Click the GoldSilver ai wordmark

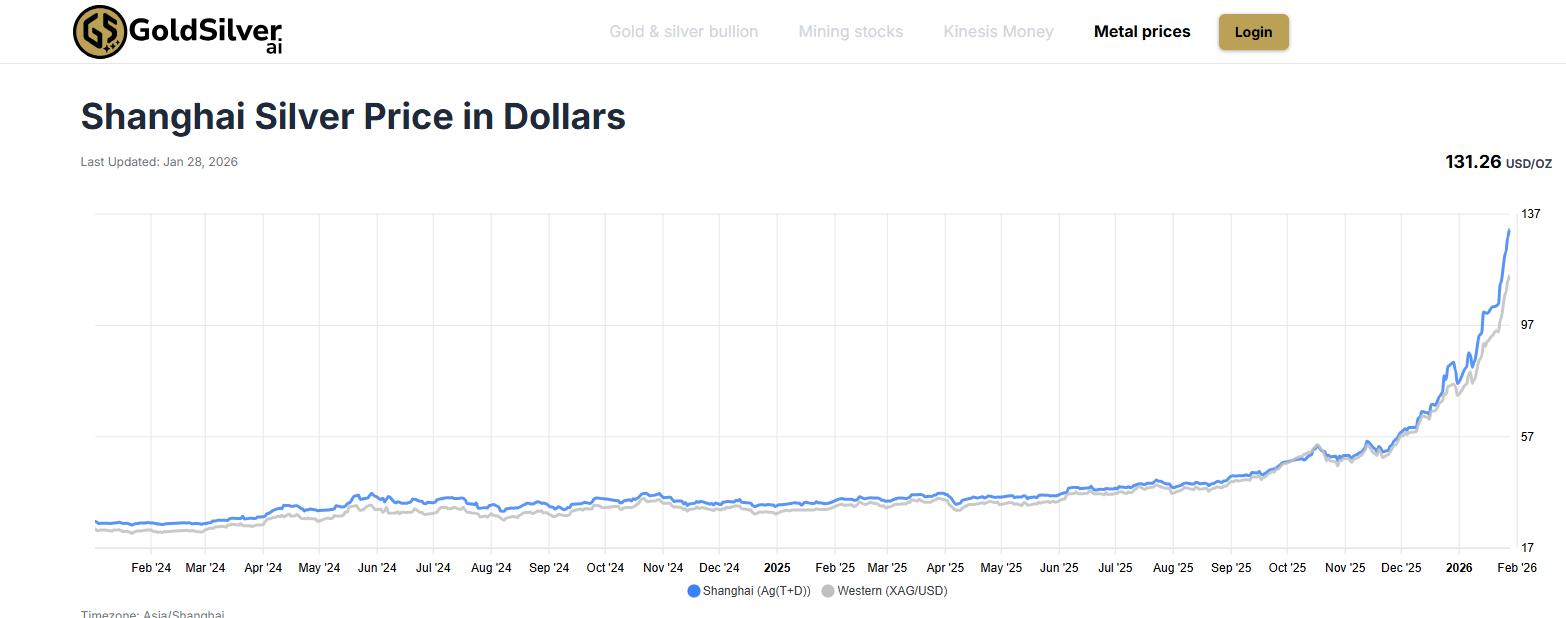point(207,32)
